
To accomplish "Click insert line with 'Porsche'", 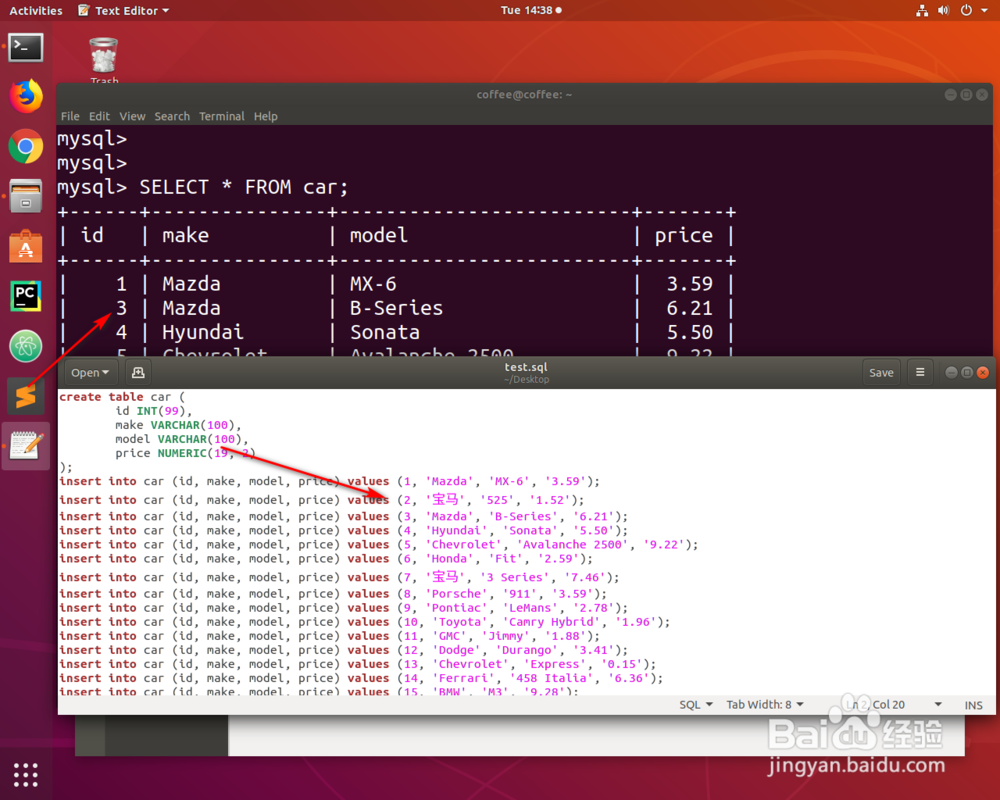I will click(x=333, y=593).
